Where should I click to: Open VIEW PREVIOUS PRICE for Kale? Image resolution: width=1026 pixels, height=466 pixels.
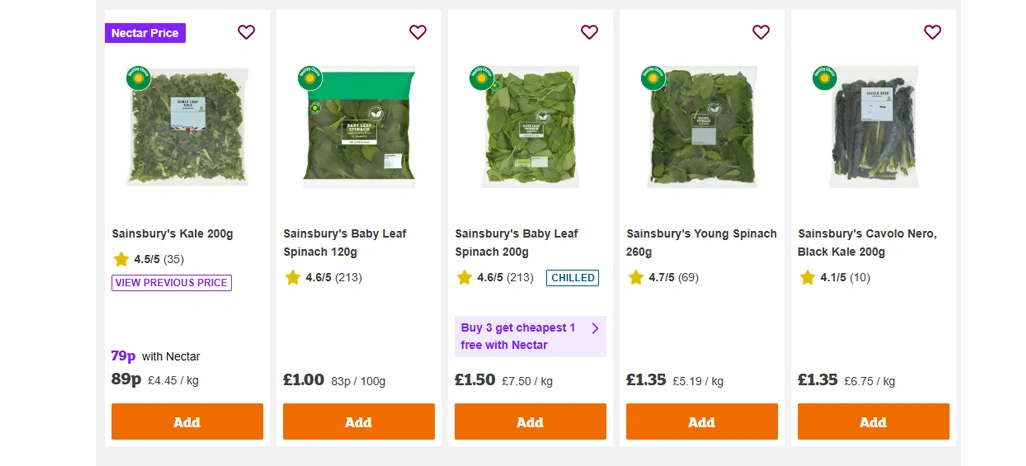click(x=171, y=283)
